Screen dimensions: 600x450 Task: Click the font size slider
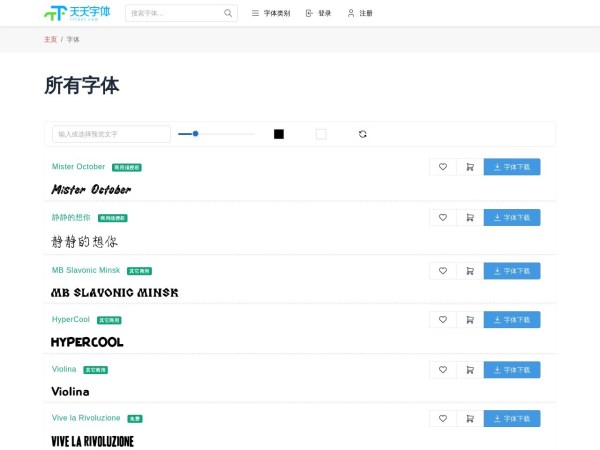point(216,133)
